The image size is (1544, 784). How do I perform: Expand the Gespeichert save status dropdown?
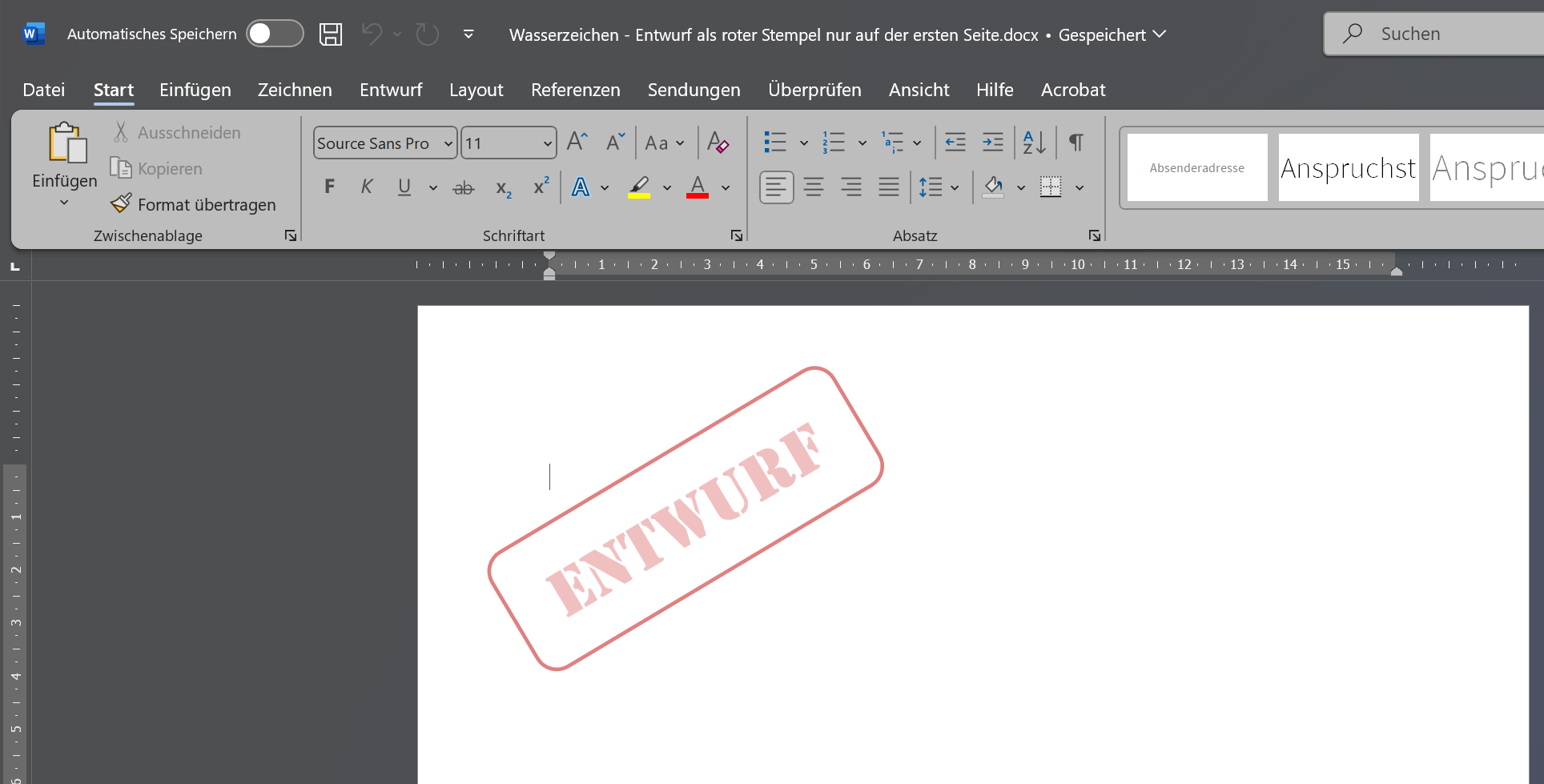(x=1160, y=34)
